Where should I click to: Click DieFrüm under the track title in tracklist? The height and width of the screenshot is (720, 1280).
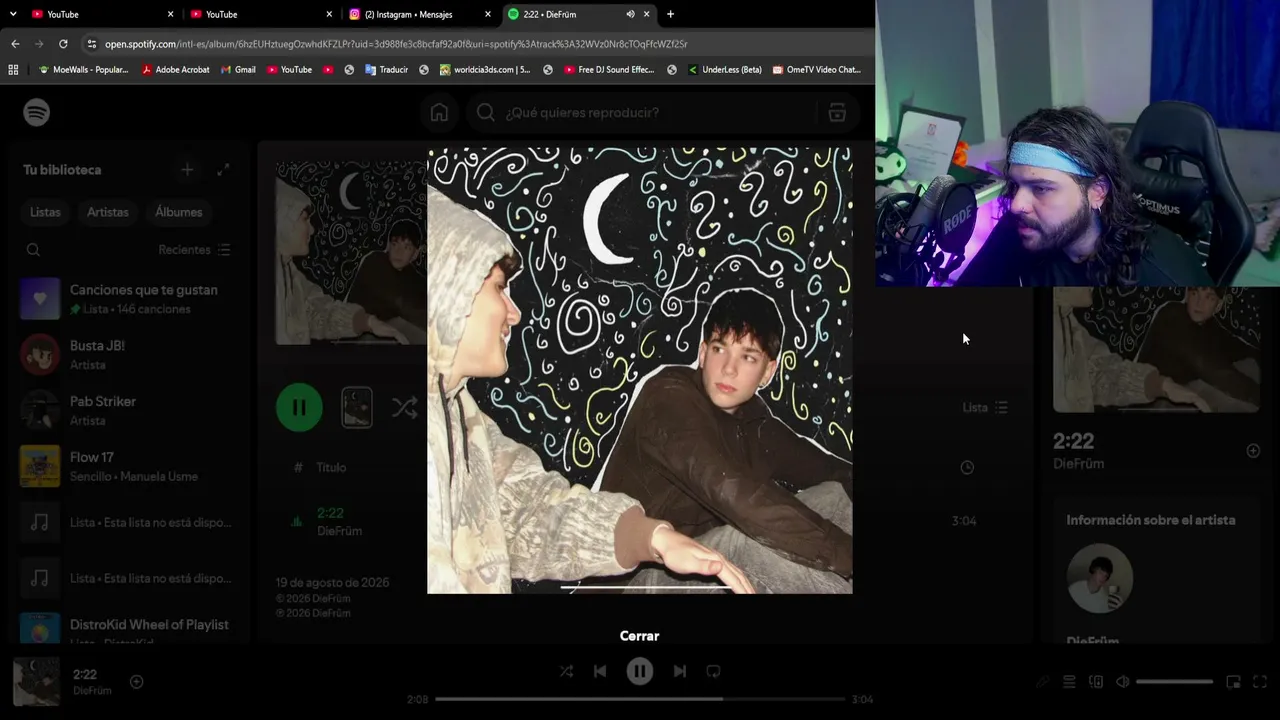point(339,531)
